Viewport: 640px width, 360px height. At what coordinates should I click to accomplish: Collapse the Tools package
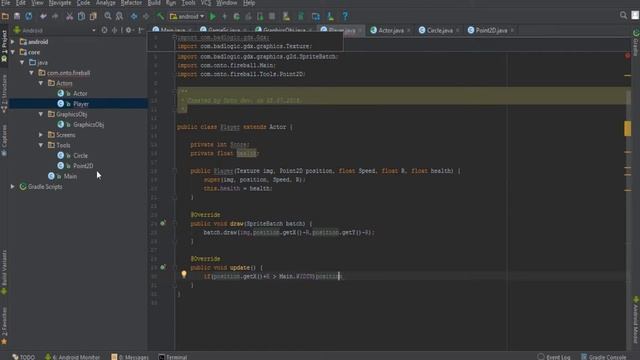point(41,145)
